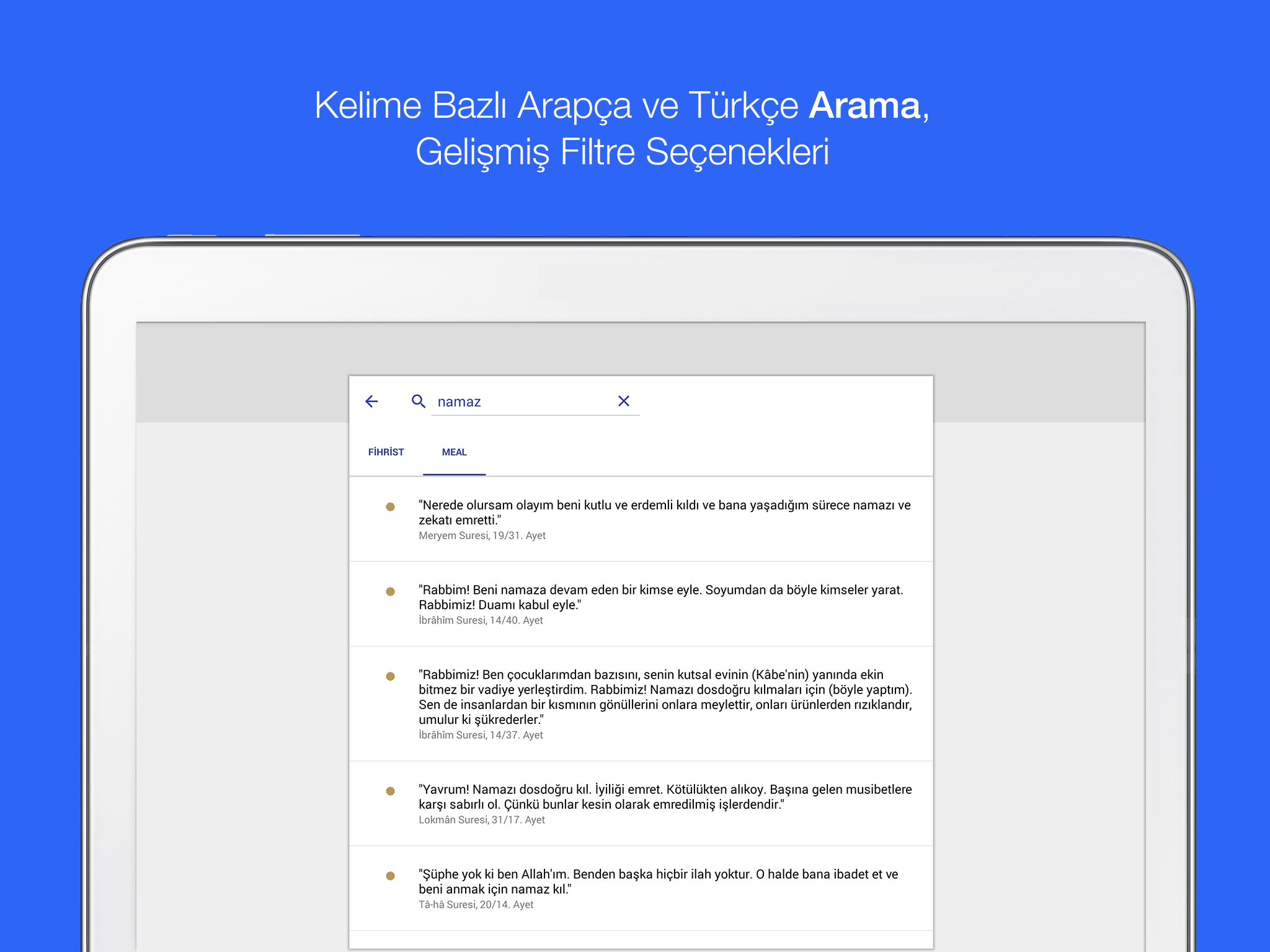Go back with the left arrow icon

[x=371, y=402]
